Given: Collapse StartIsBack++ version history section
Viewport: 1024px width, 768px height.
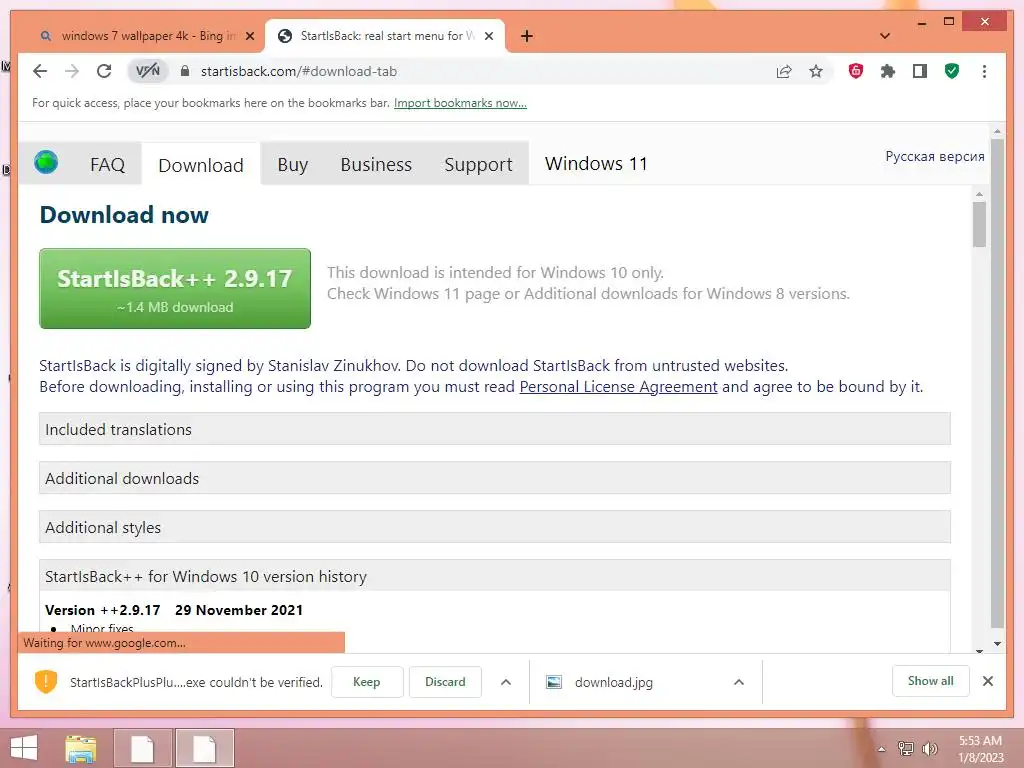Looking at the screenshot, I should (x=494, y=576).
